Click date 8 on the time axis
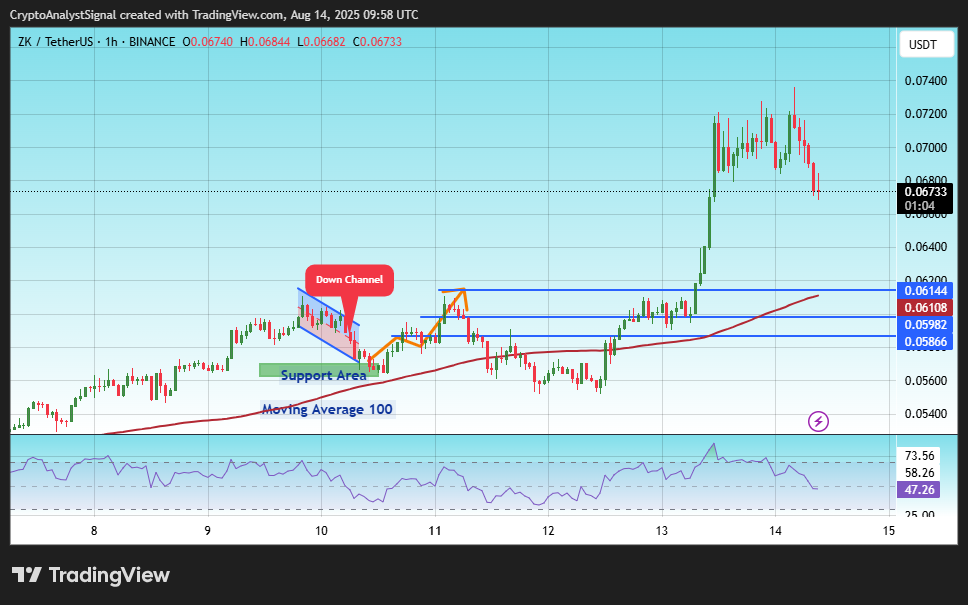 pos(94,530)
